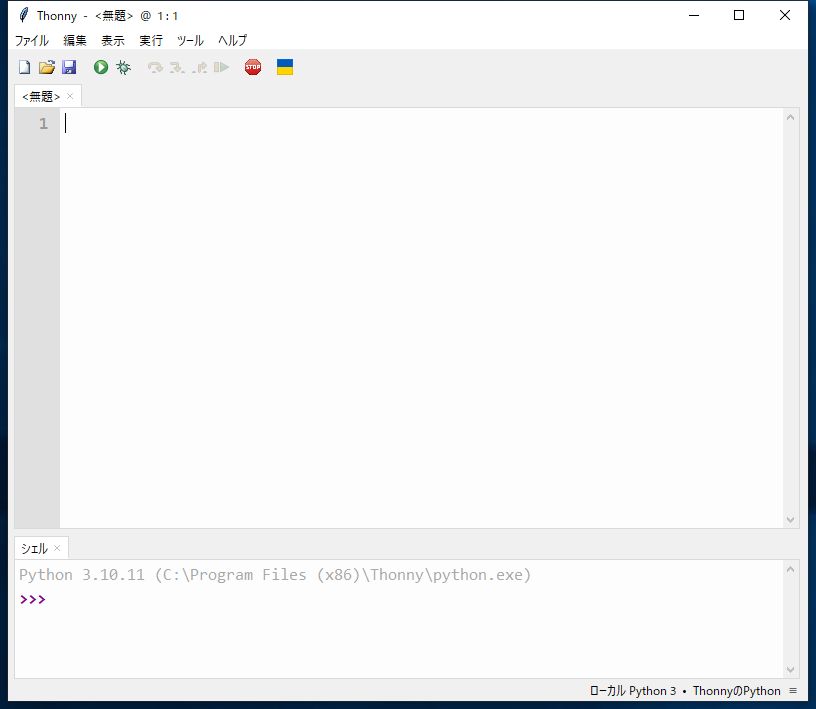Click line number 1 in the gutter

click(43, 123)
